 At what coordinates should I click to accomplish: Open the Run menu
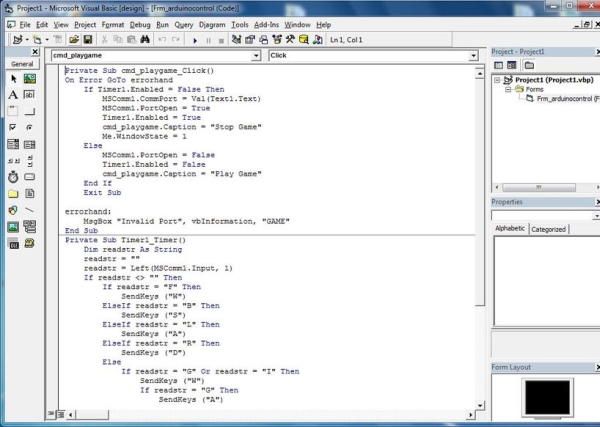point(162,25)
